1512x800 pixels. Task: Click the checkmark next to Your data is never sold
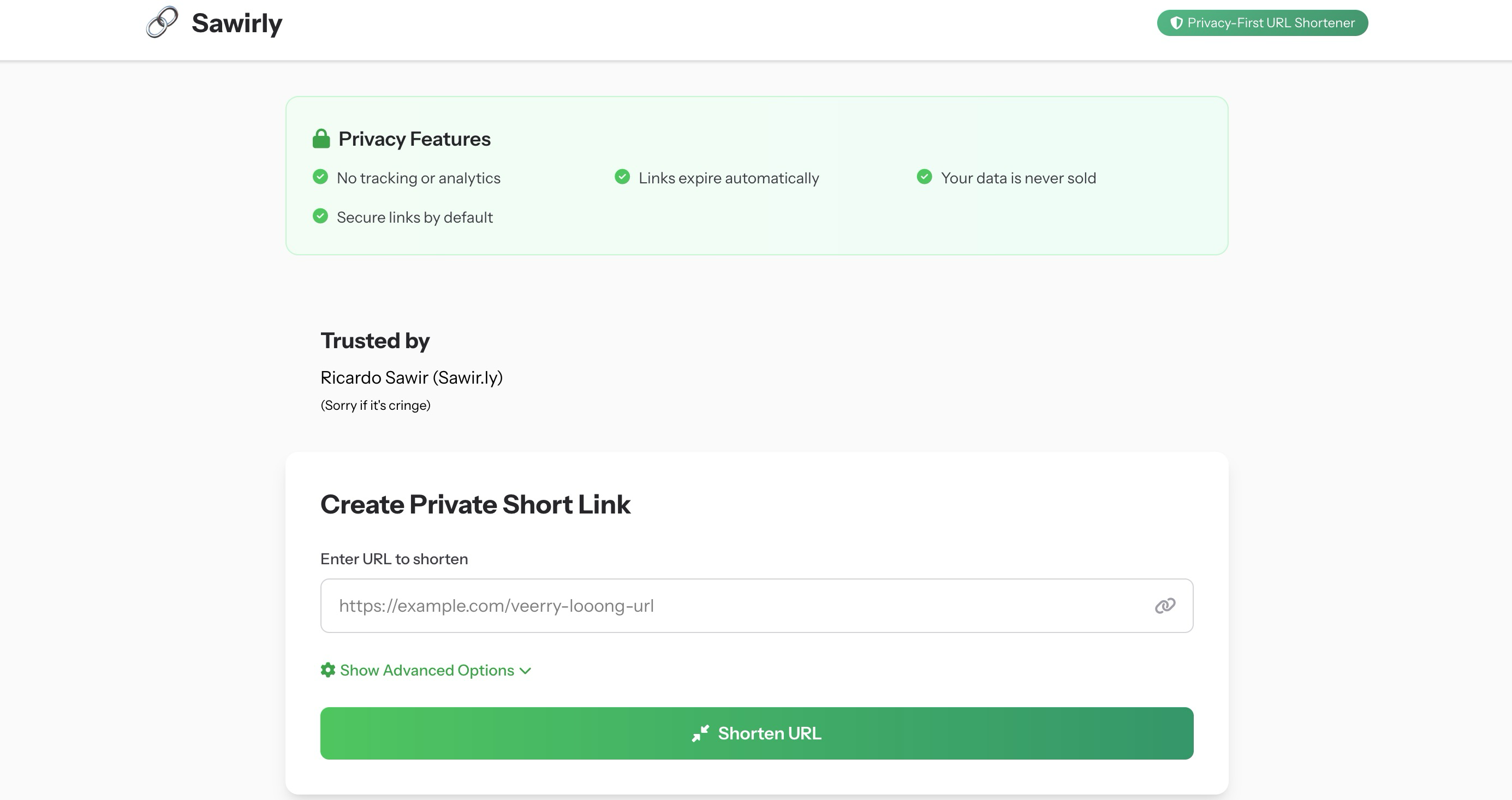[x=925, y=177]
